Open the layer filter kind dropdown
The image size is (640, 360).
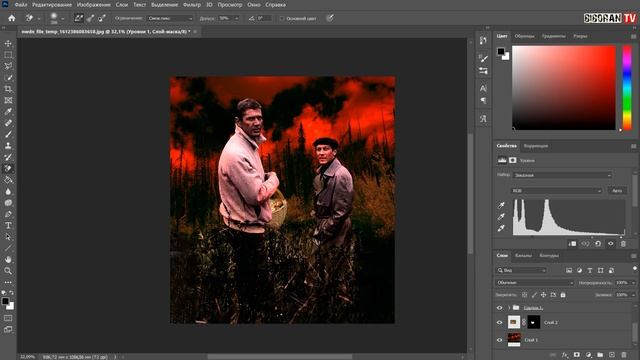point(522,270)
